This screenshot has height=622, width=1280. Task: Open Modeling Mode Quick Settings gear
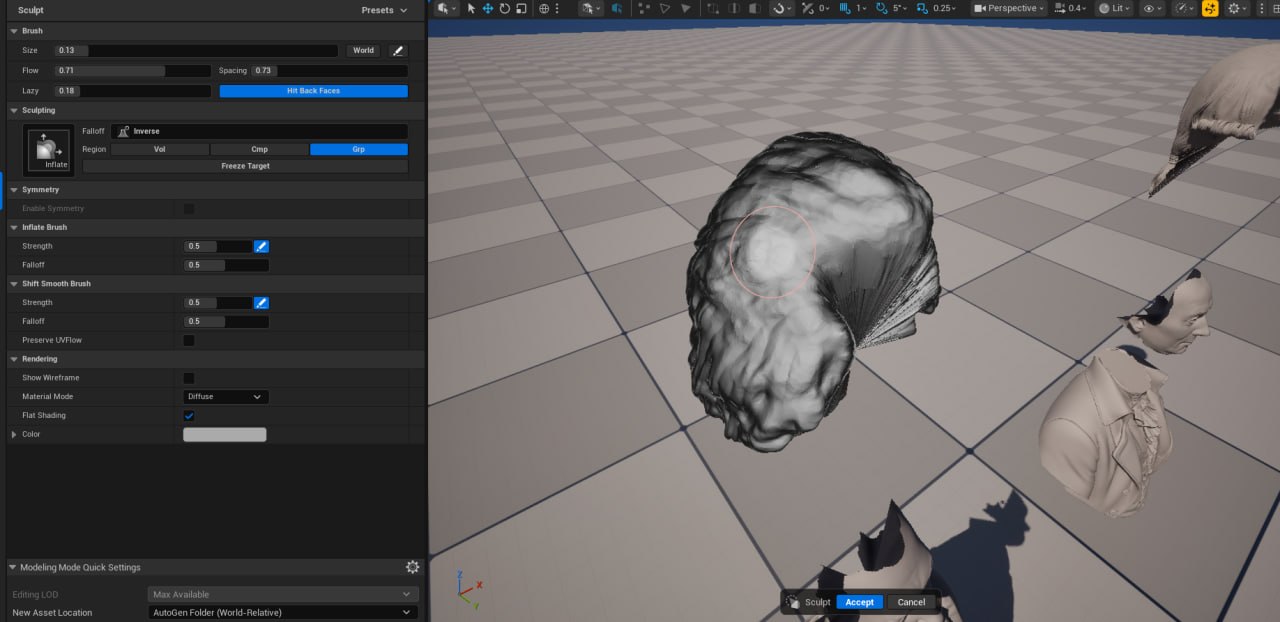click(412, 567)
